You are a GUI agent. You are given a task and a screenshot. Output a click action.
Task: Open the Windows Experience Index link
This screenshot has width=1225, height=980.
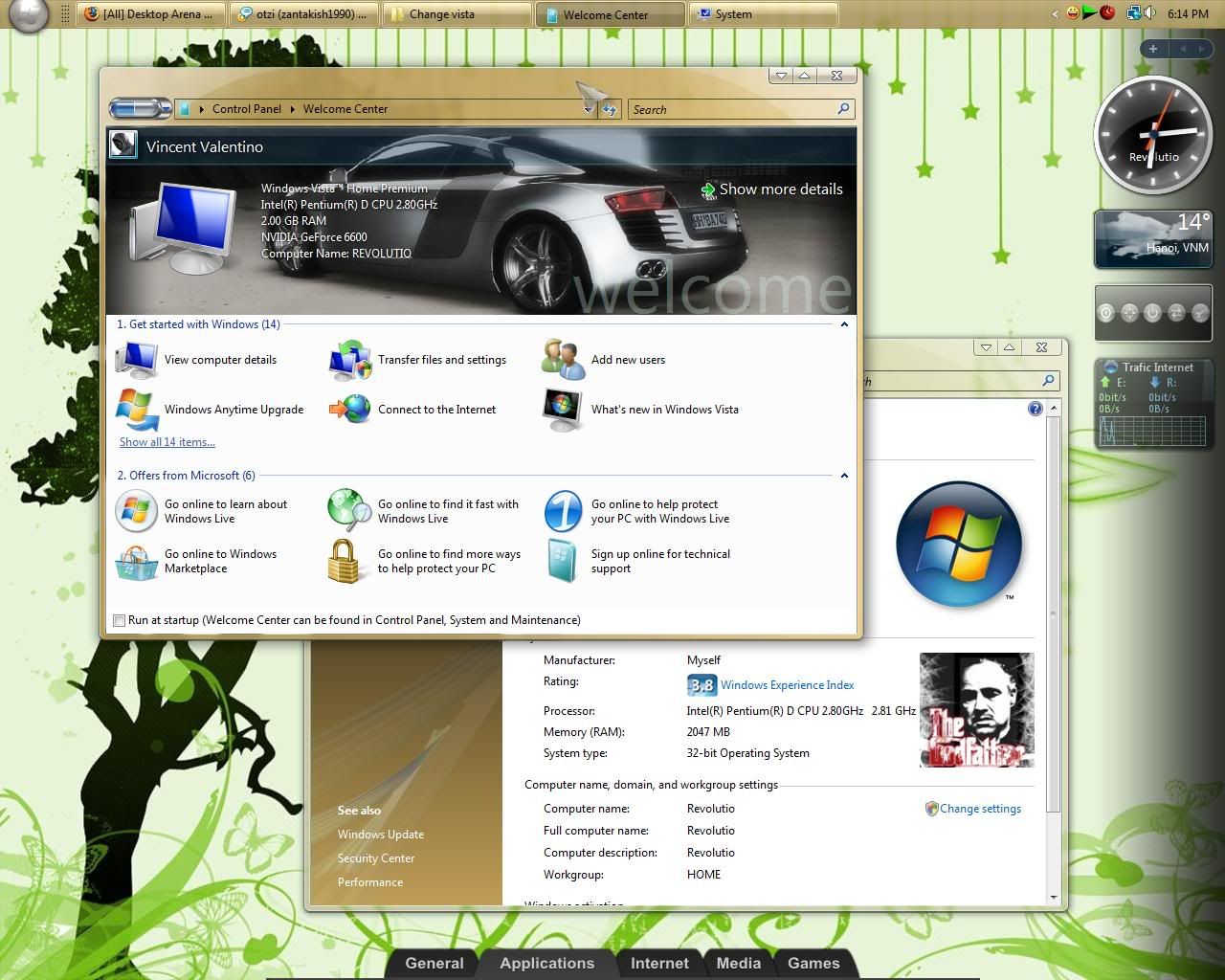click(787, 685)
